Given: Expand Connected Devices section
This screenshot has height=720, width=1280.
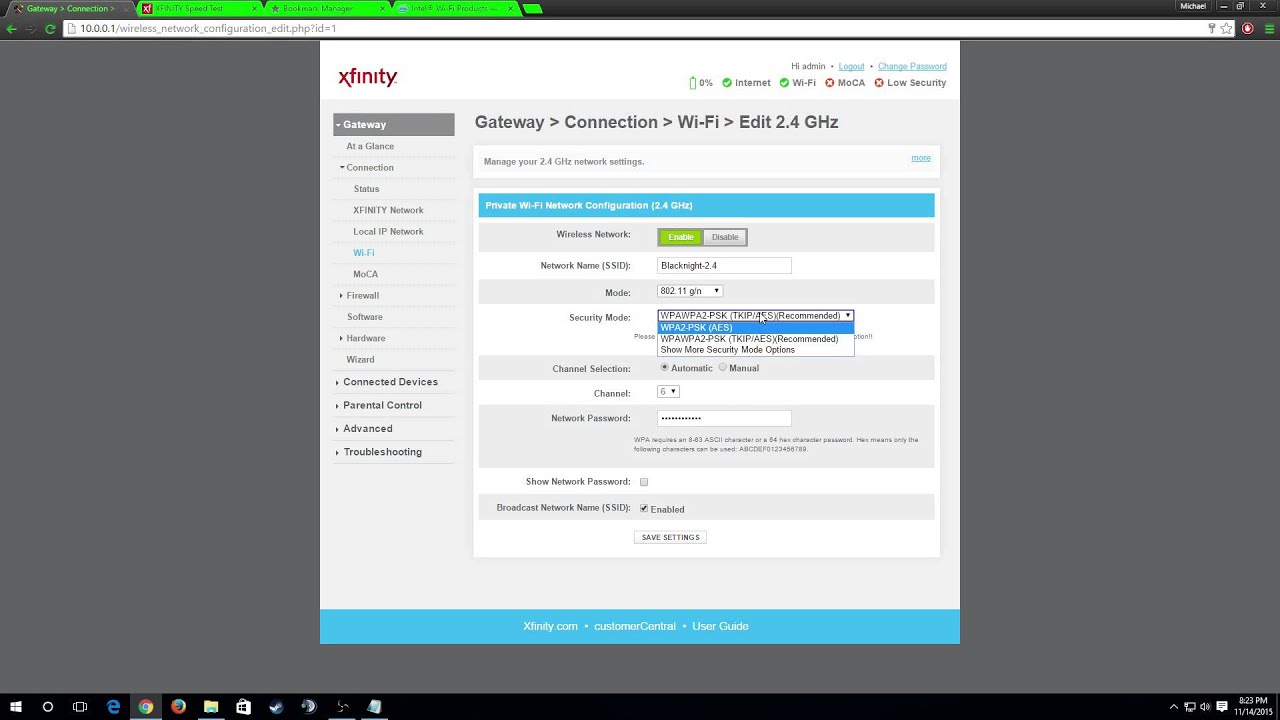Looking at the screenshot, I should [x=388, y=382].
